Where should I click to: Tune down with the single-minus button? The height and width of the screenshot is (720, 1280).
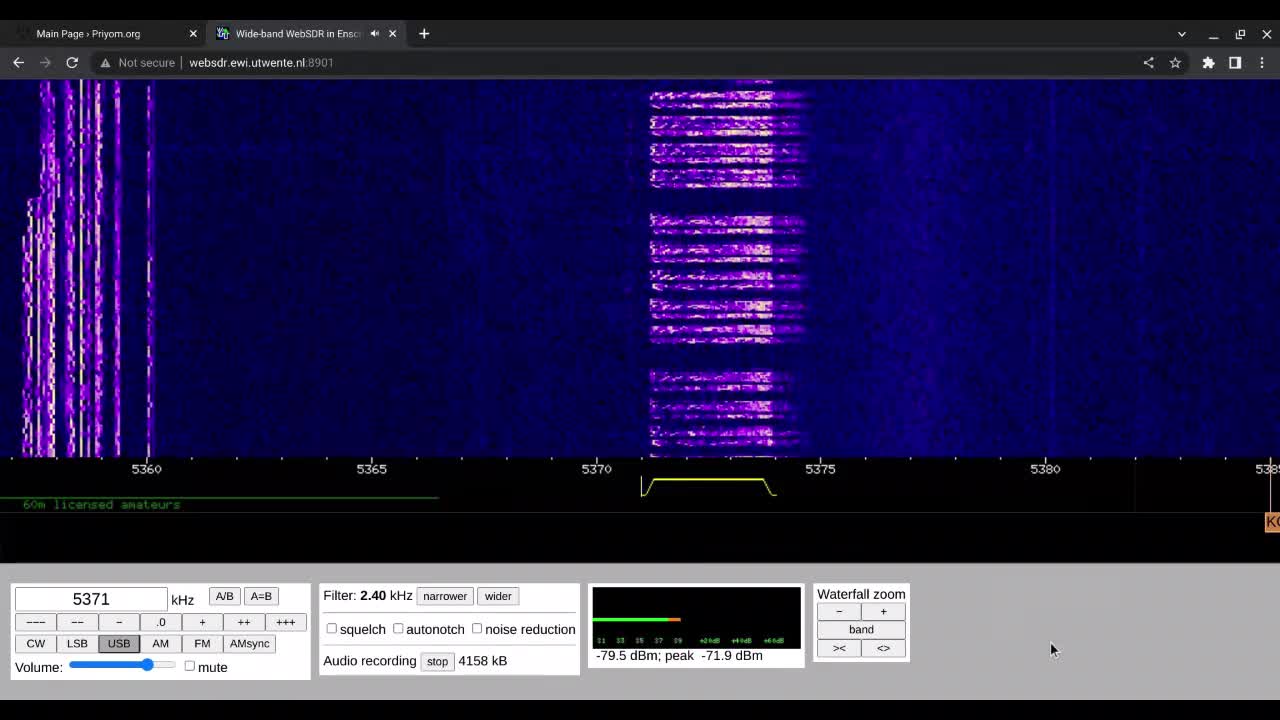pos(119,622)
